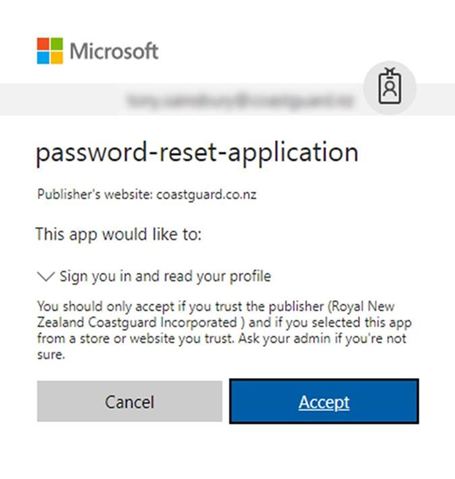
Task: Click the red square of the Microsoft logo
Action: point(43,44)
